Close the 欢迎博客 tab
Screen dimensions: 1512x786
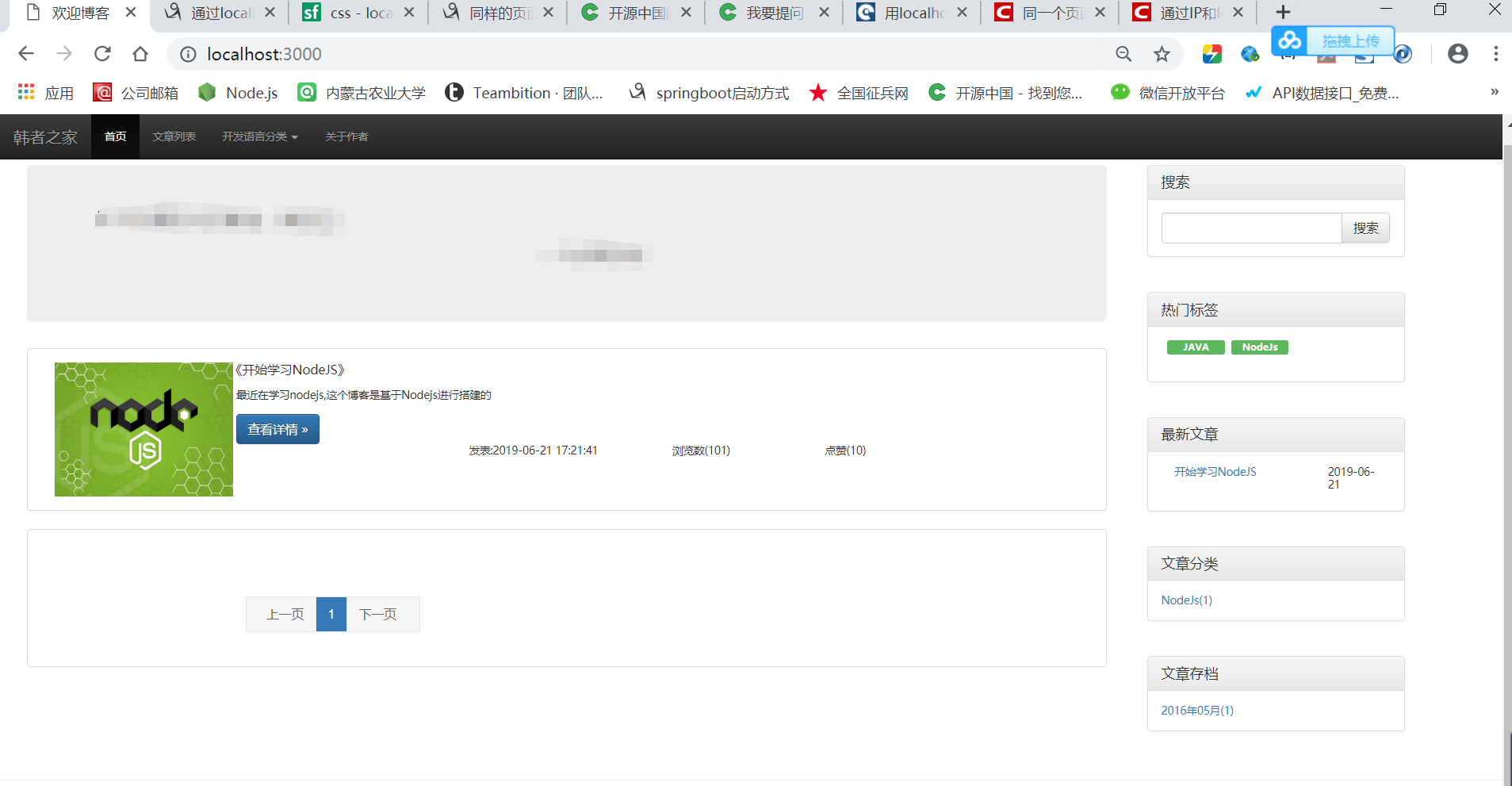click(131, 13)
